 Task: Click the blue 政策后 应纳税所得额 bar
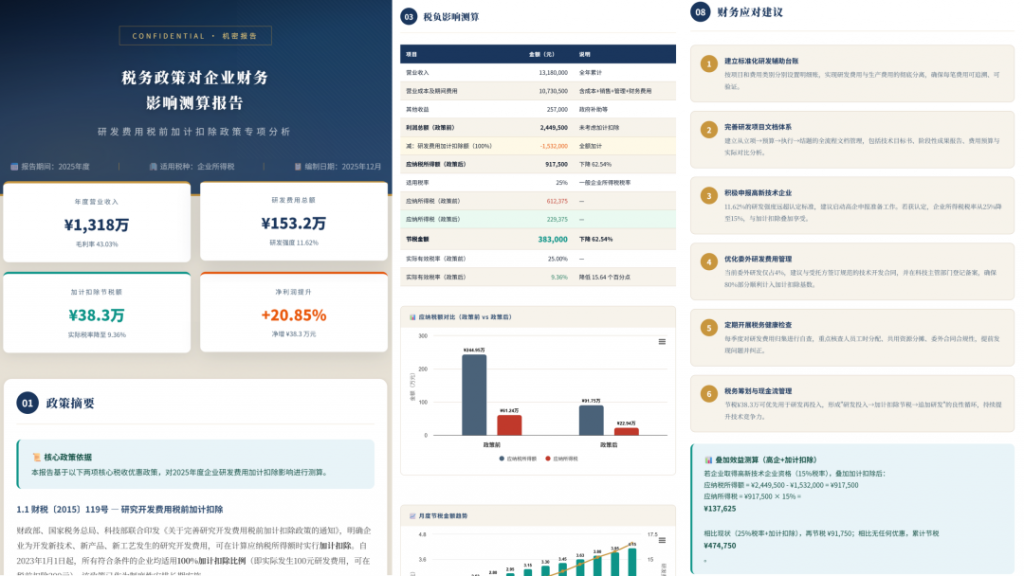click(x=591, y=421)
